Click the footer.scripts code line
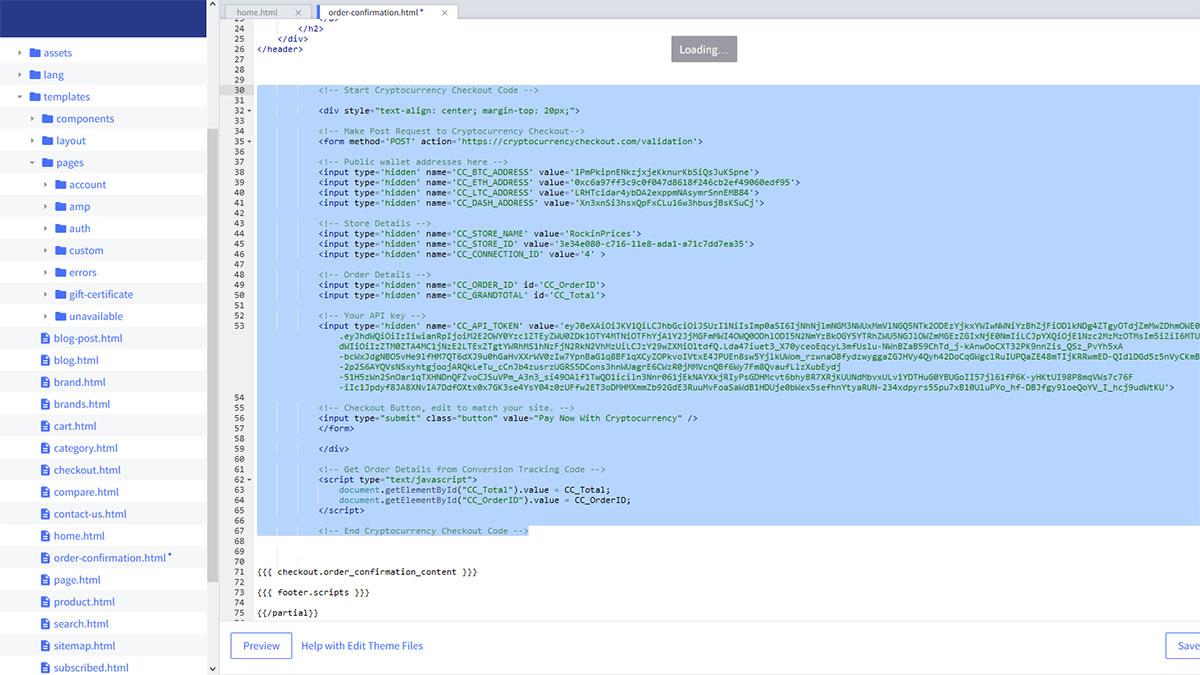The height and width of the screenshot is (675, 1200). point(313,593)
